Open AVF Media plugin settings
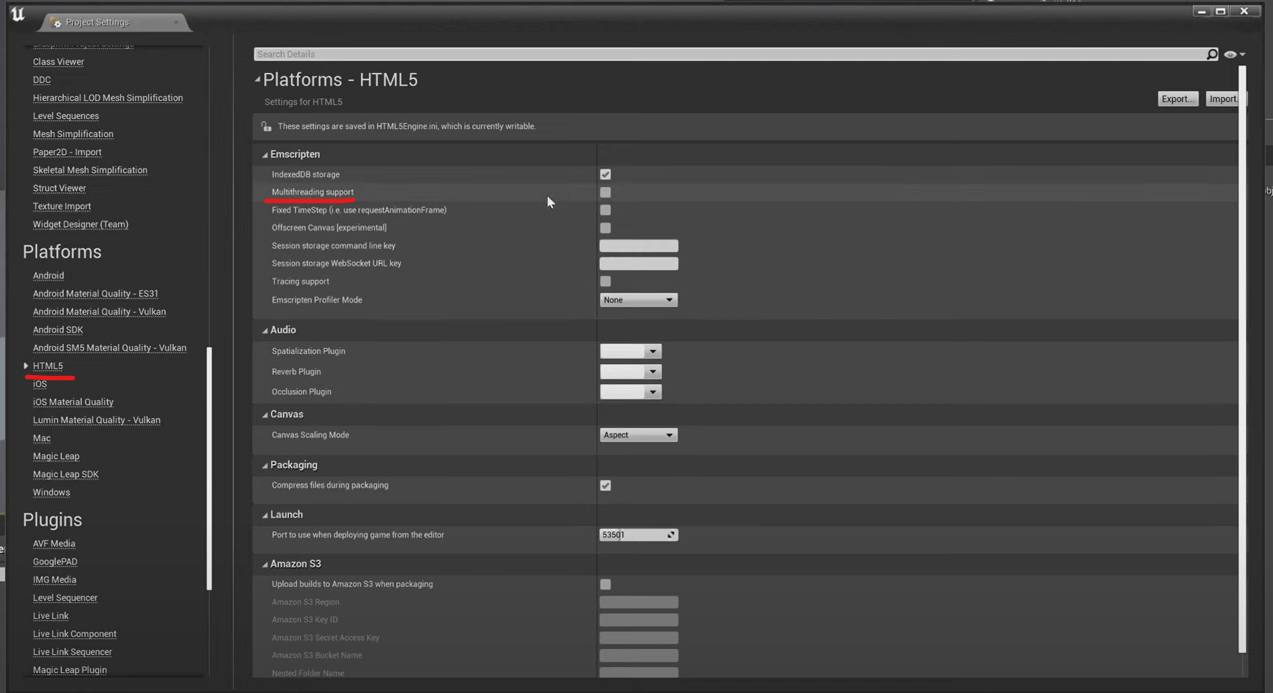The height and width of the screenshot is (693, 1273). click(x=54, y=544)
